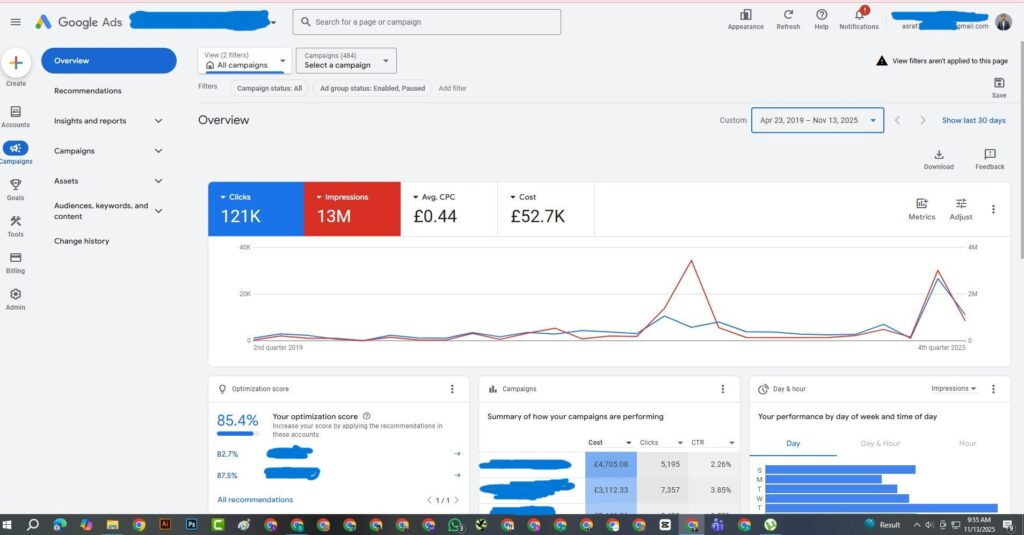The width and height of the screenshot is (1024, 535).
Task: Open Optimization score card options menu
Action: tap(452, 389)
